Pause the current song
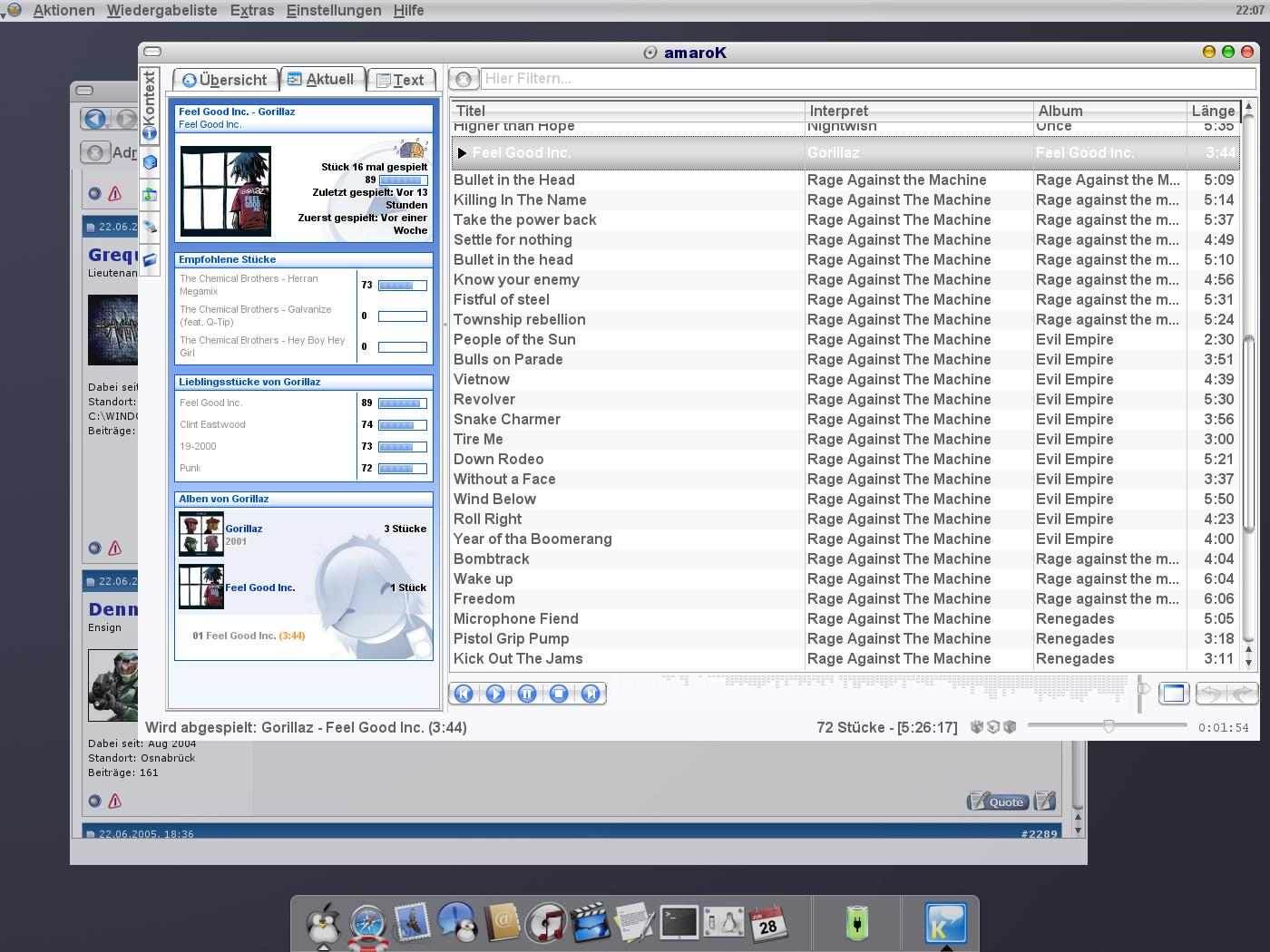 coord(527,694)
